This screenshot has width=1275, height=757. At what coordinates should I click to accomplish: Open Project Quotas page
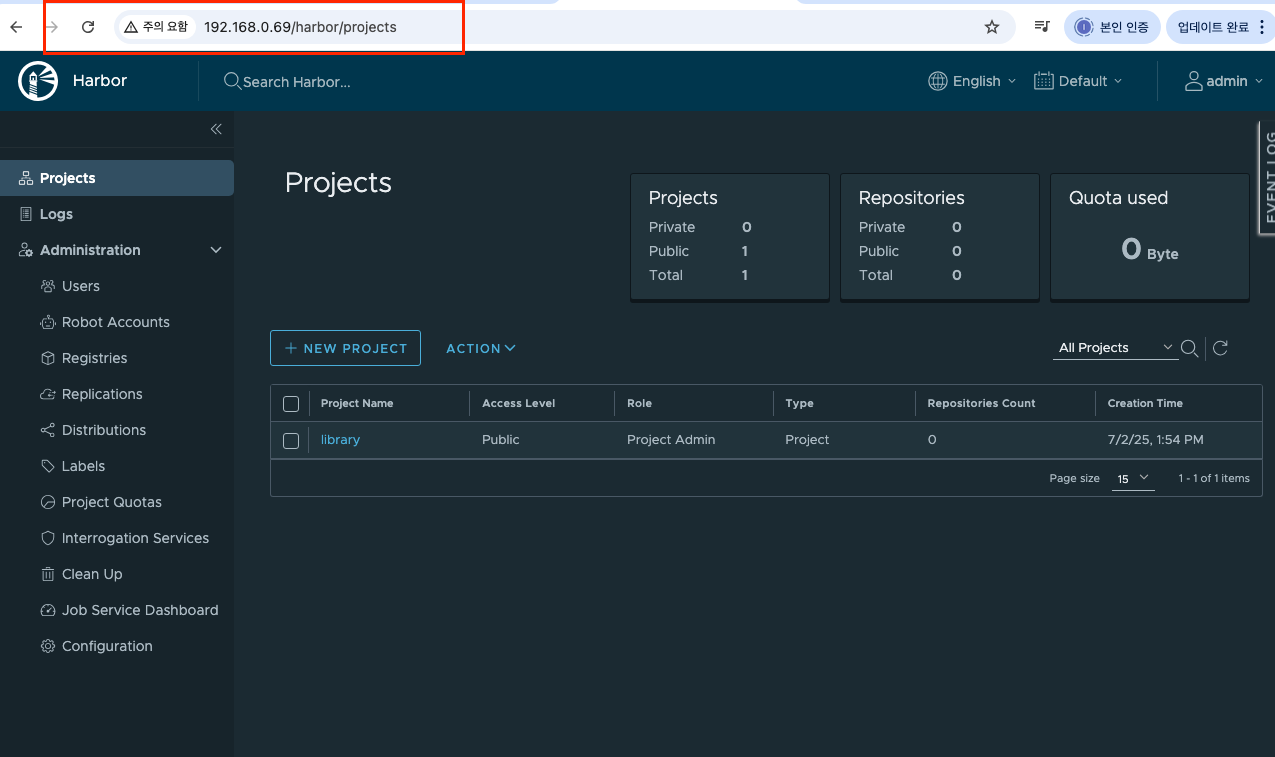point(101,502)
